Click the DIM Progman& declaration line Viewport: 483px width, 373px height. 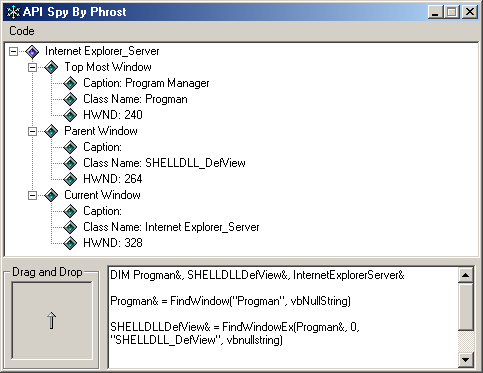(257, 275)
